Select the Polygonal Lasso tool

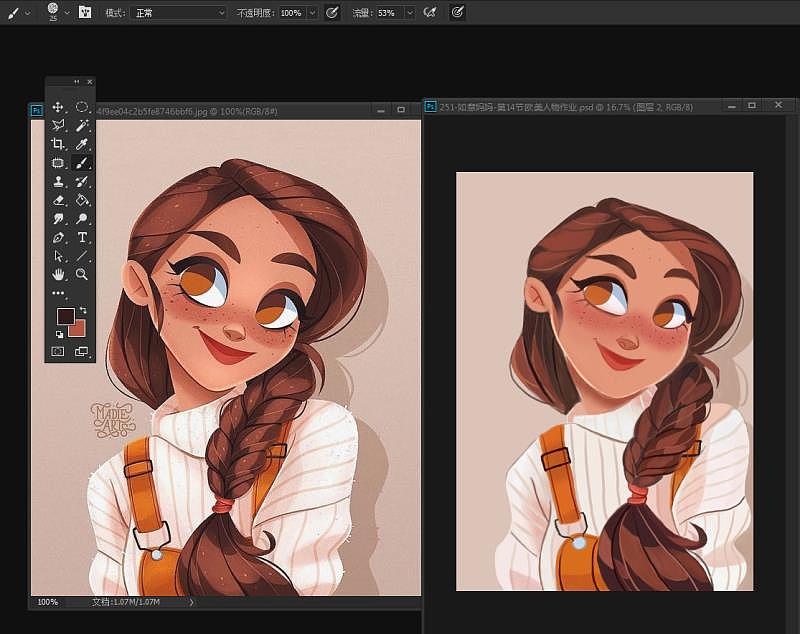click(x=58, y=125)
